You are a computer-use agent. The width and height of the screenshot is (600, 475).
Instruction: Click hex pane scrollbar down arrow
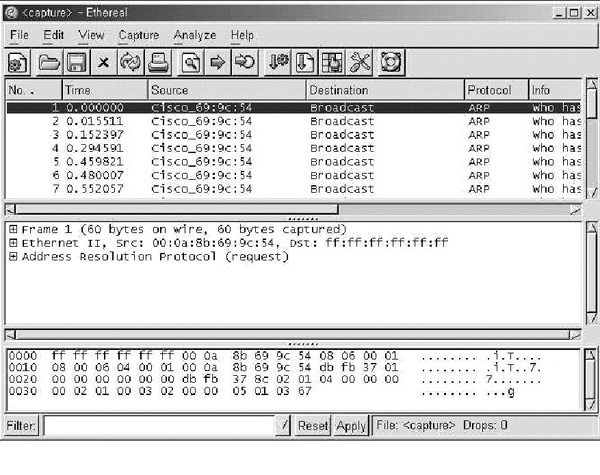(591, 404)
